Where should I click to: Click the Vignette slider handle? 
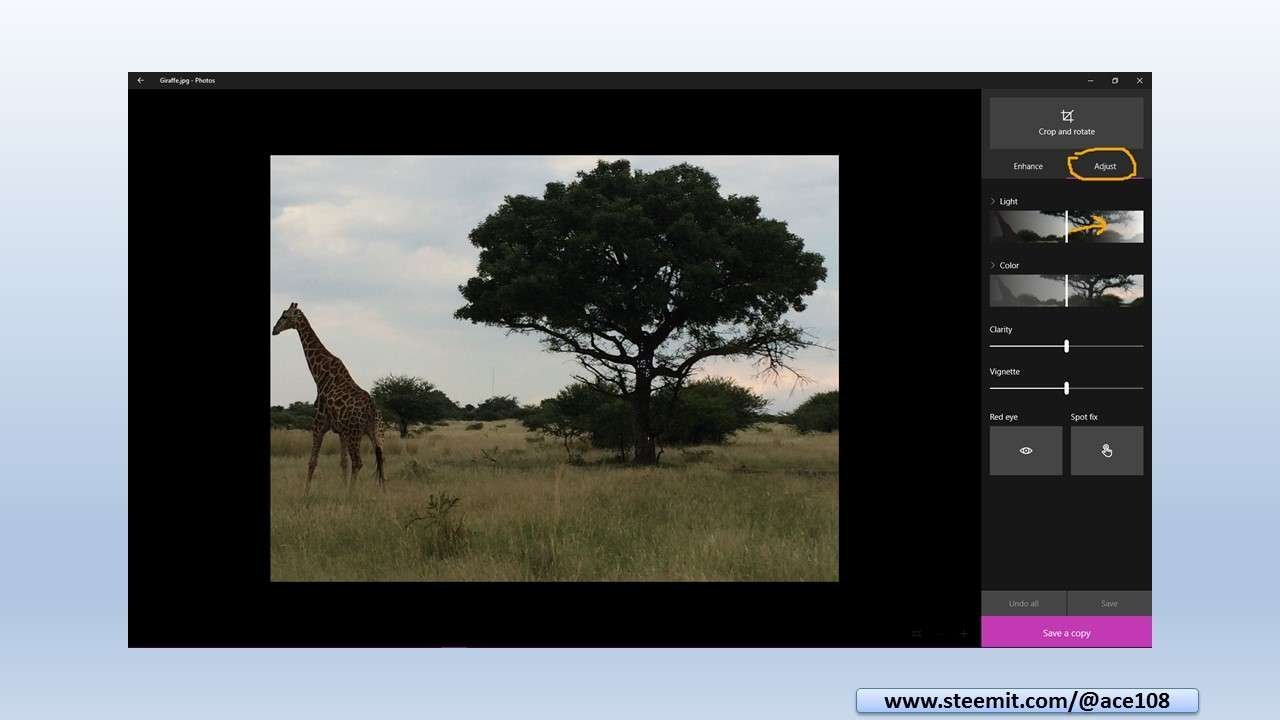click(x=1066, y=388)
